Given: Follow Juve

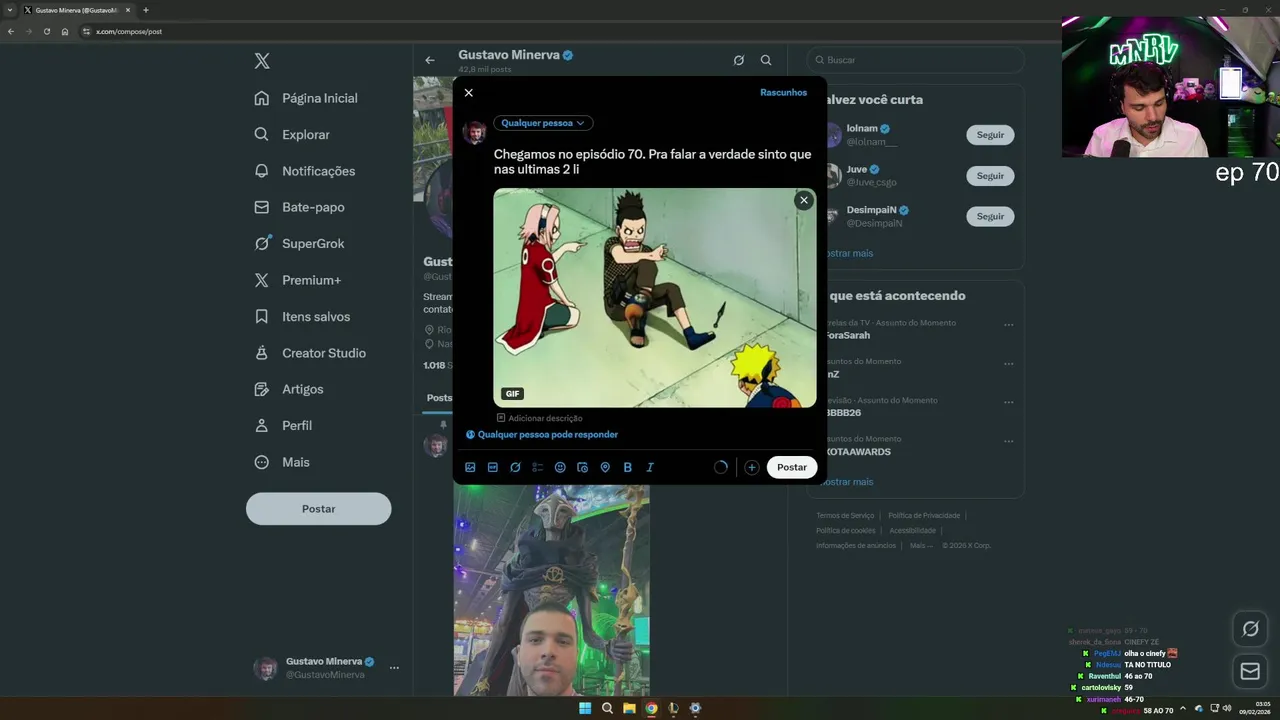Looking at the screenshot, I should click(x=990, y=176).
